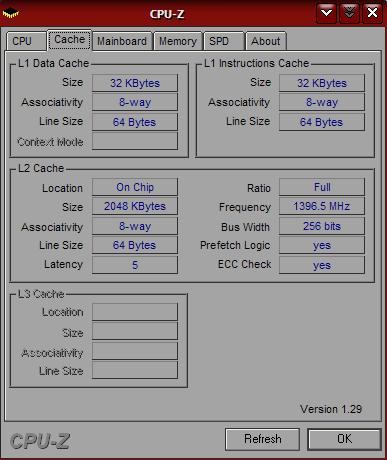
Task: Click the empty Context Mode field
Action: (135, 141)
